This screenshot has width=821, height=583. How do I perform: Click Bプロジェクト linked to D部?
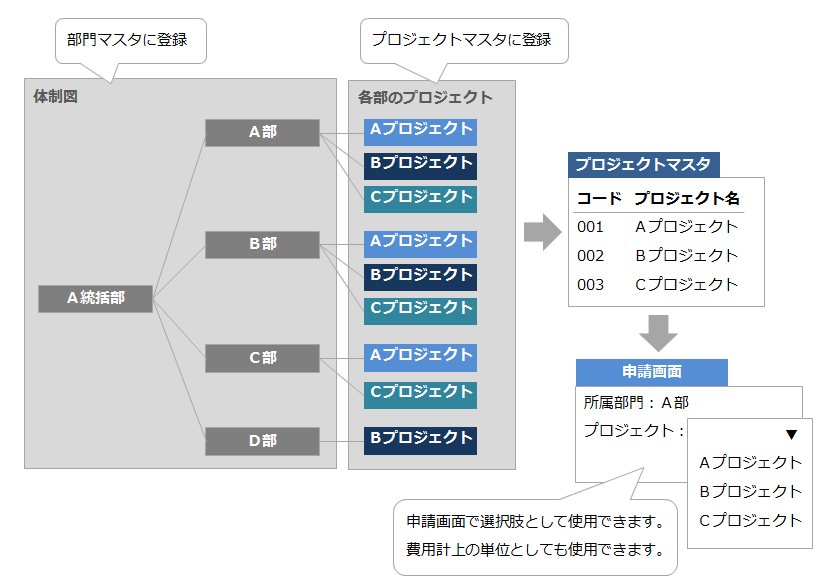[x=420, y=439]
